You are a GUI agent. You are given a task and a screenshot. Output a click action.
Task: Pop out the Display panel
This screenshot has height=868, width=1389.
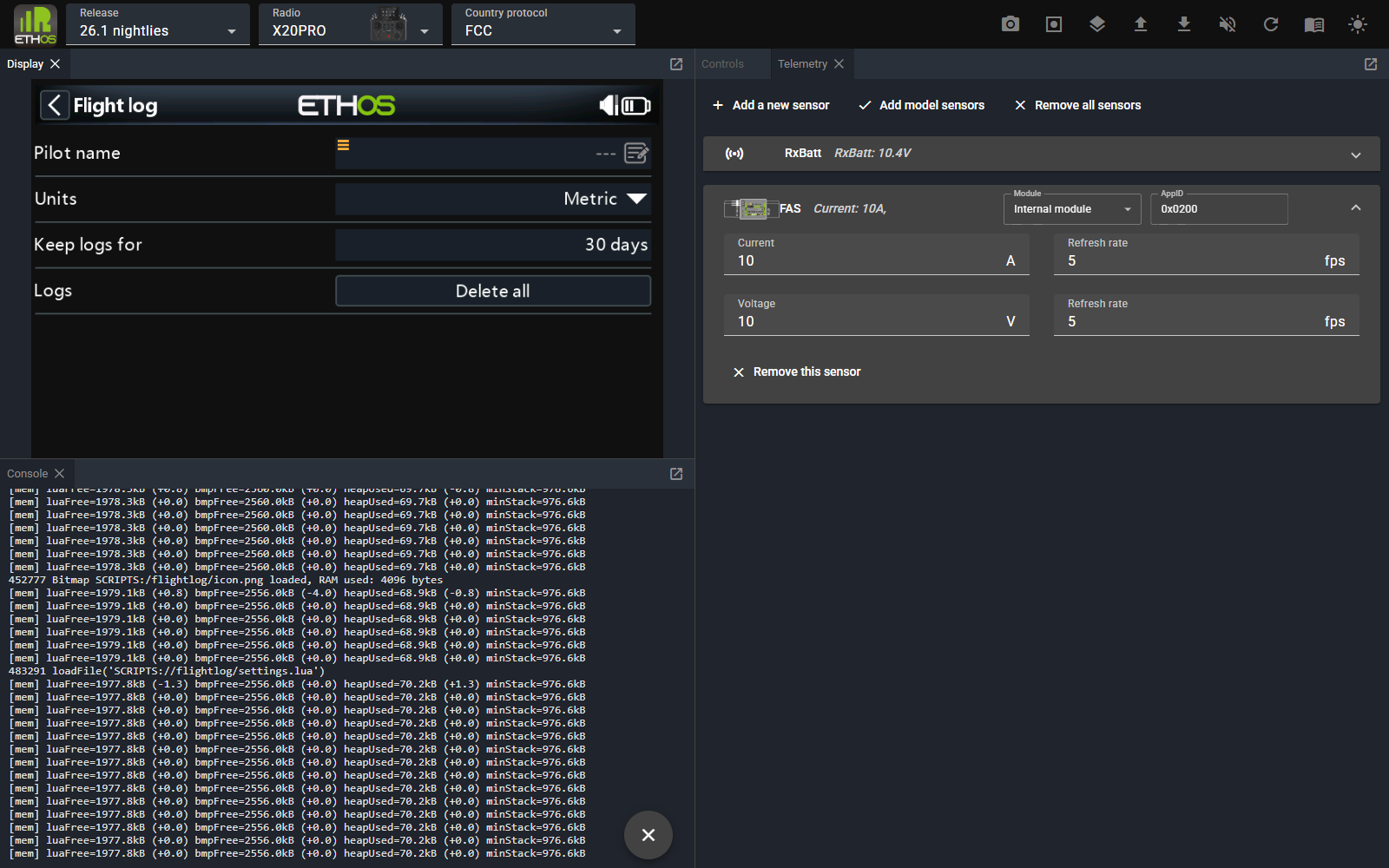676,64
